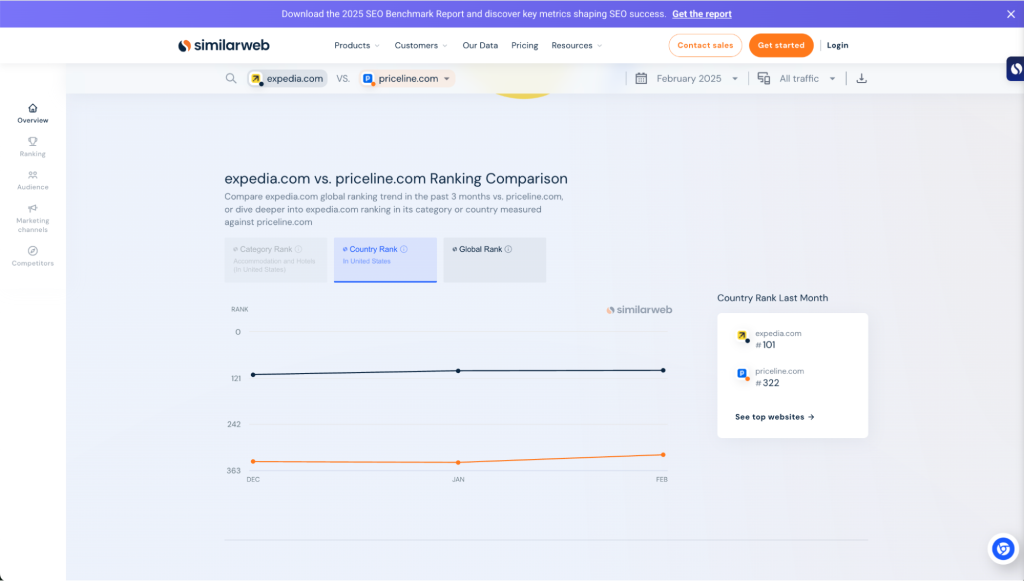Expand the All traffic filter dropdown
The image size is (1024, 581).
click(x=797, y=77)
